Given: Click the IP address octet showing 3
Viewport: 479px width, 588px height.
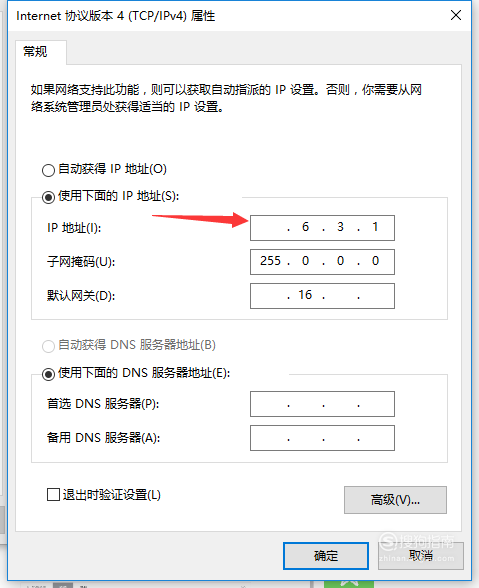Looking at the screenshot, I should coord(340,228).
